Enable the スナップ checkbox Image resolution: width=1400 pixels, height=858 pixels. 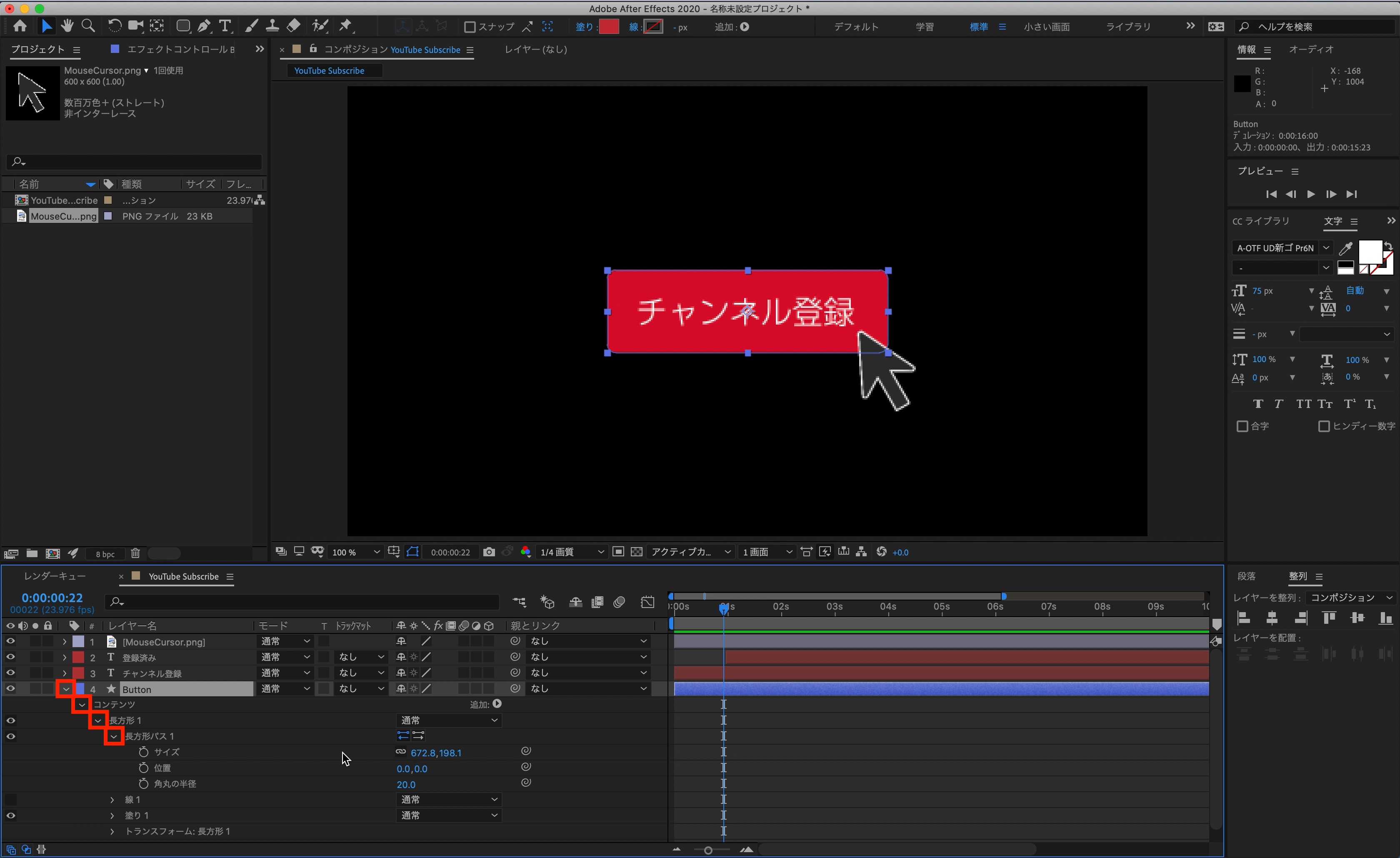click(470, 27)
